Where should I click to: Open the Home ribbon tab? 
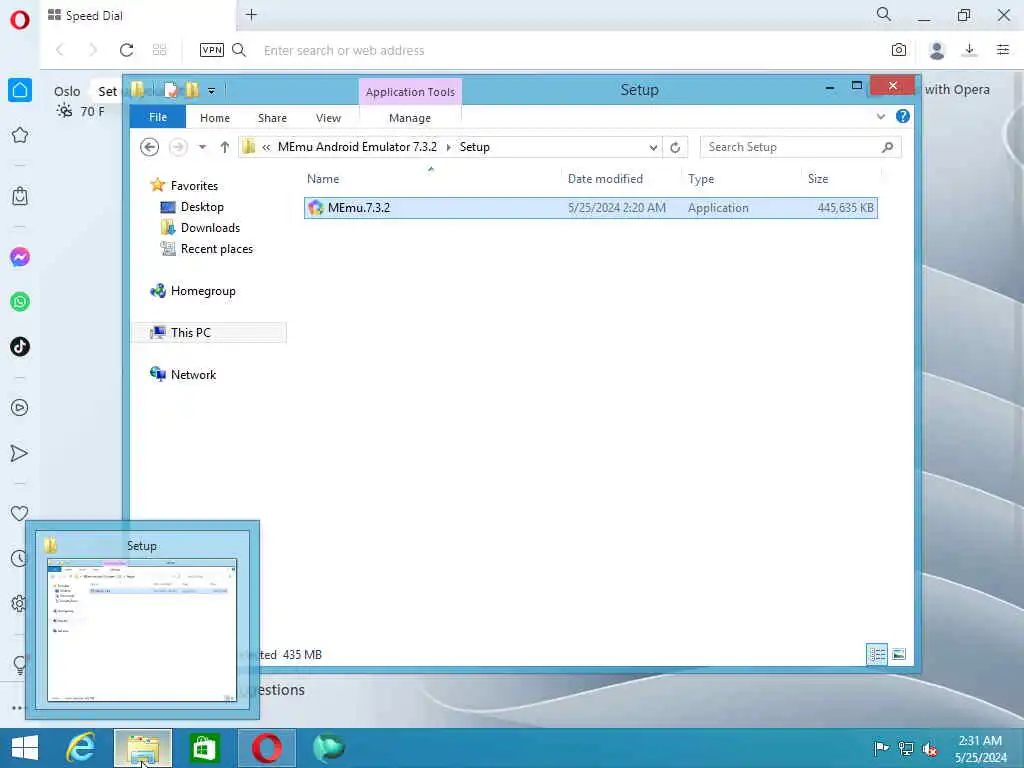click(215, 118)
